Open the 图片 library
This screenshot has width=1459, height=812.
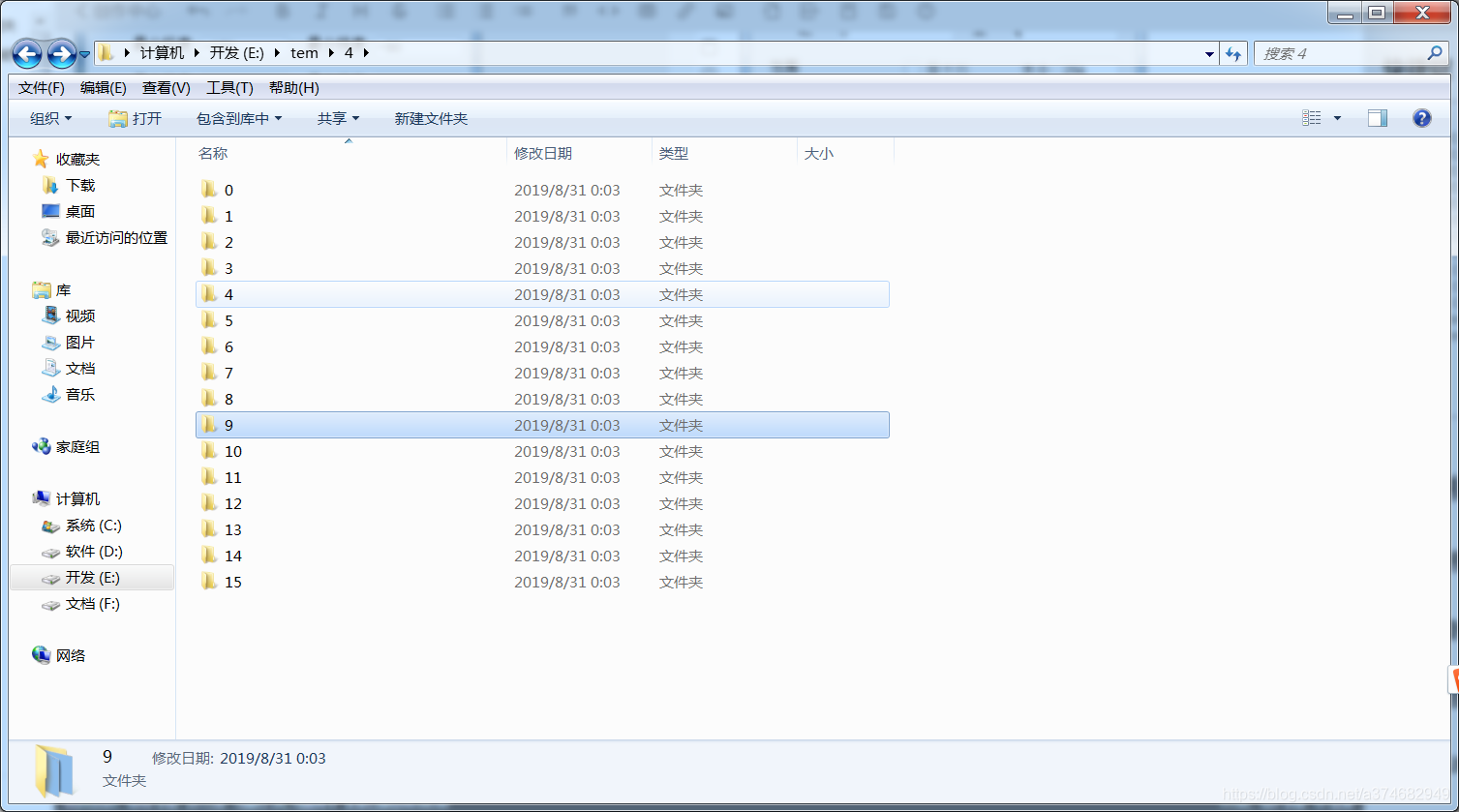(80, 343)
